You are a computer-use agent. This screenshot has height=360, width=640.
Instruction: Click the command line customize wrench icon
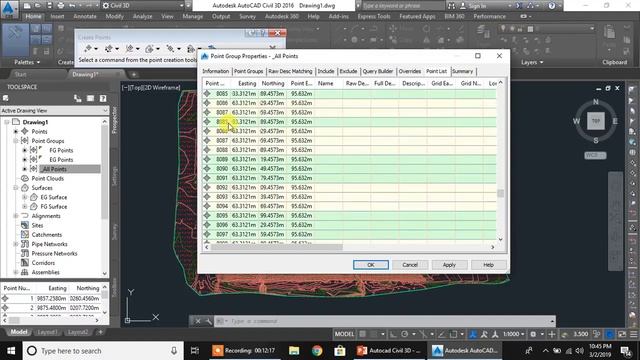pyautogui.click(x=209, y=321)
